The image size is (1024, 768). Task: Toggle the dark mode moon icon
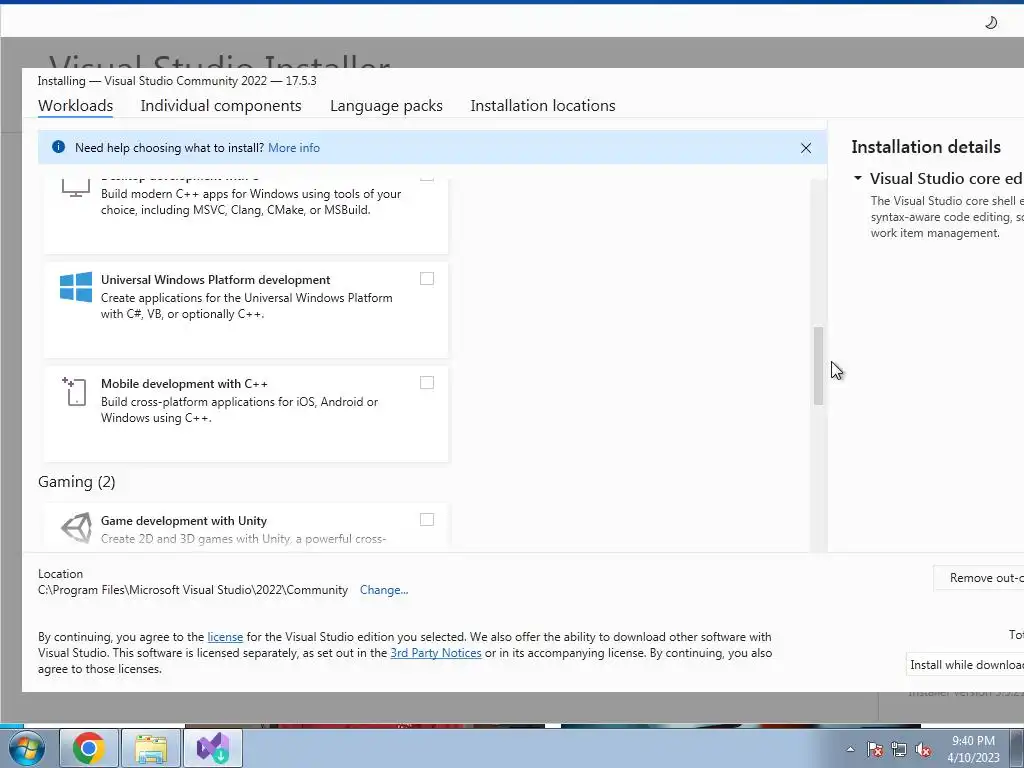[x=991, y=23]
